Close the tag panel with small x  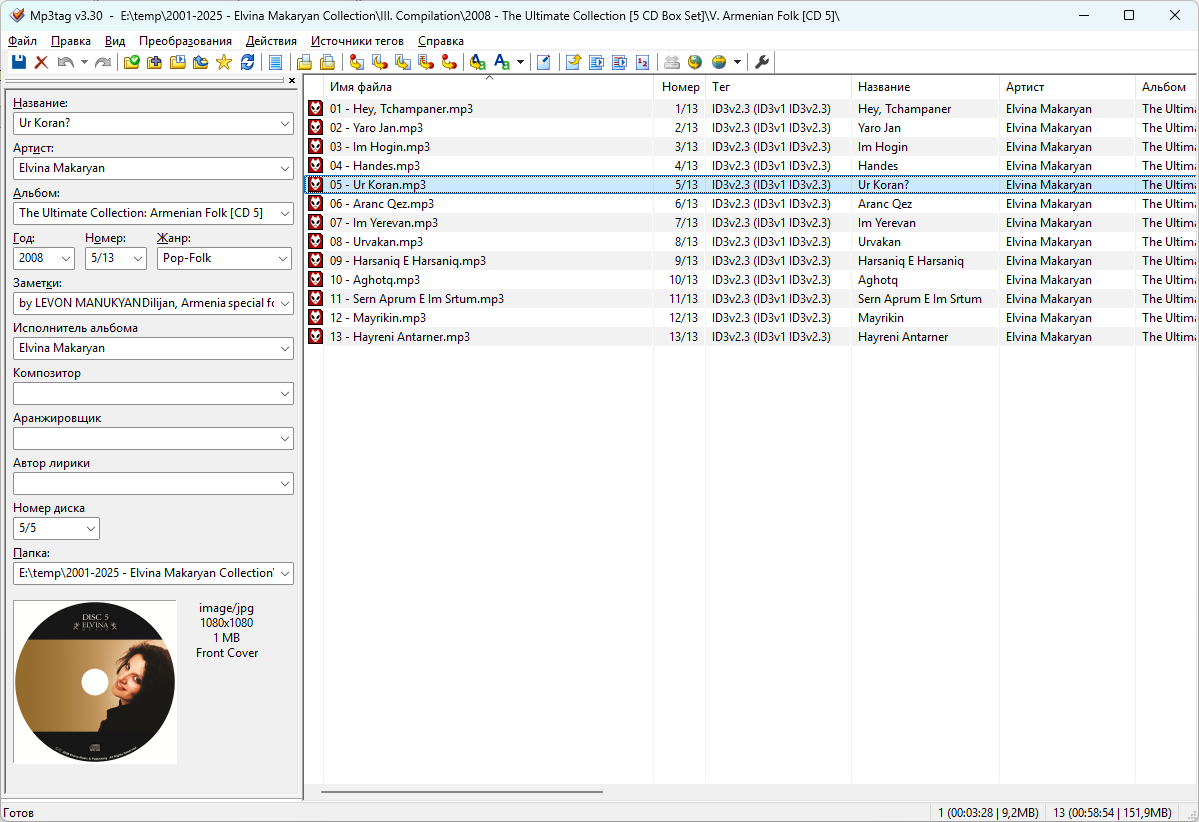pos(292,81)
